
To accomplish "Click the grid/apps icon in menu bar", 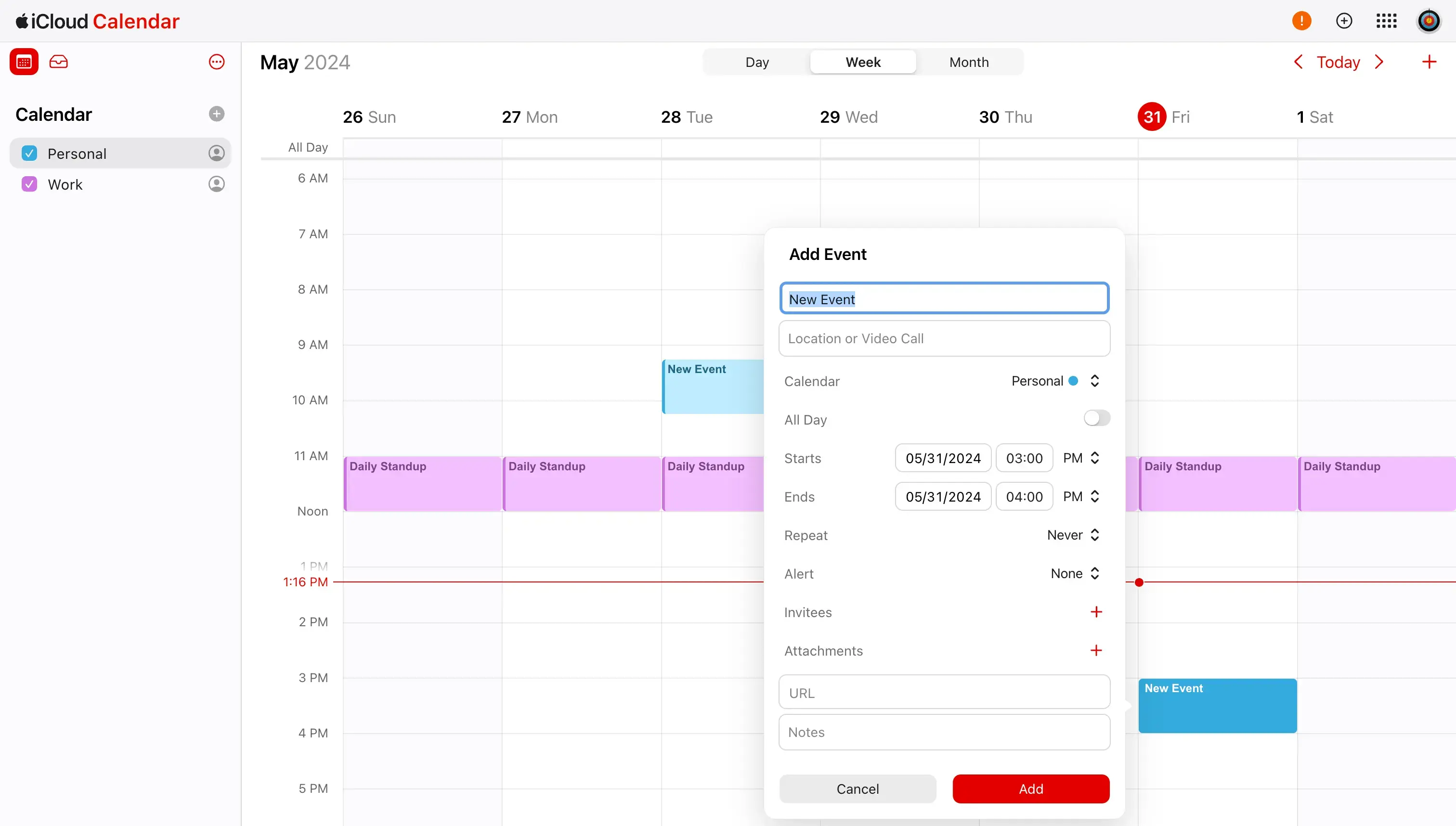I will (x=1389, y=20).
